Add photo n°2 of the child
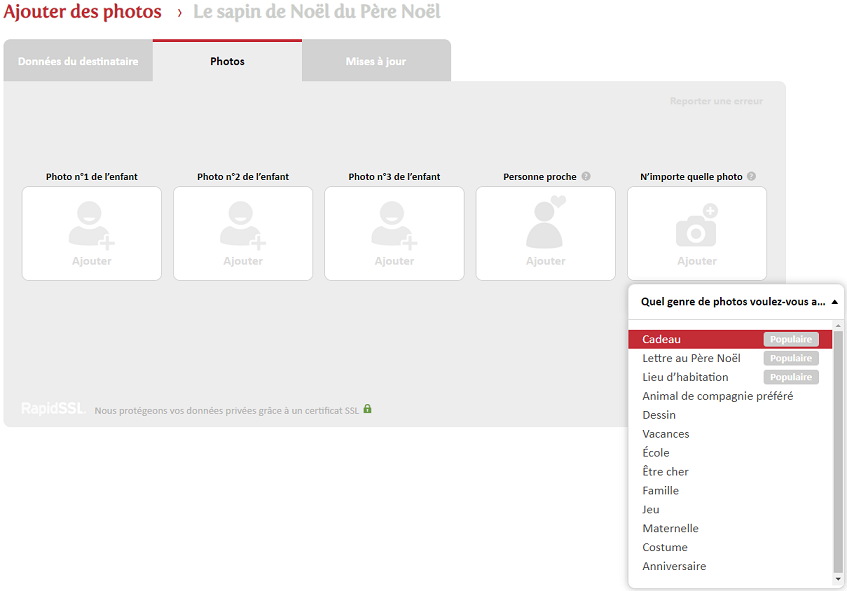 click(x=243, y=233)
